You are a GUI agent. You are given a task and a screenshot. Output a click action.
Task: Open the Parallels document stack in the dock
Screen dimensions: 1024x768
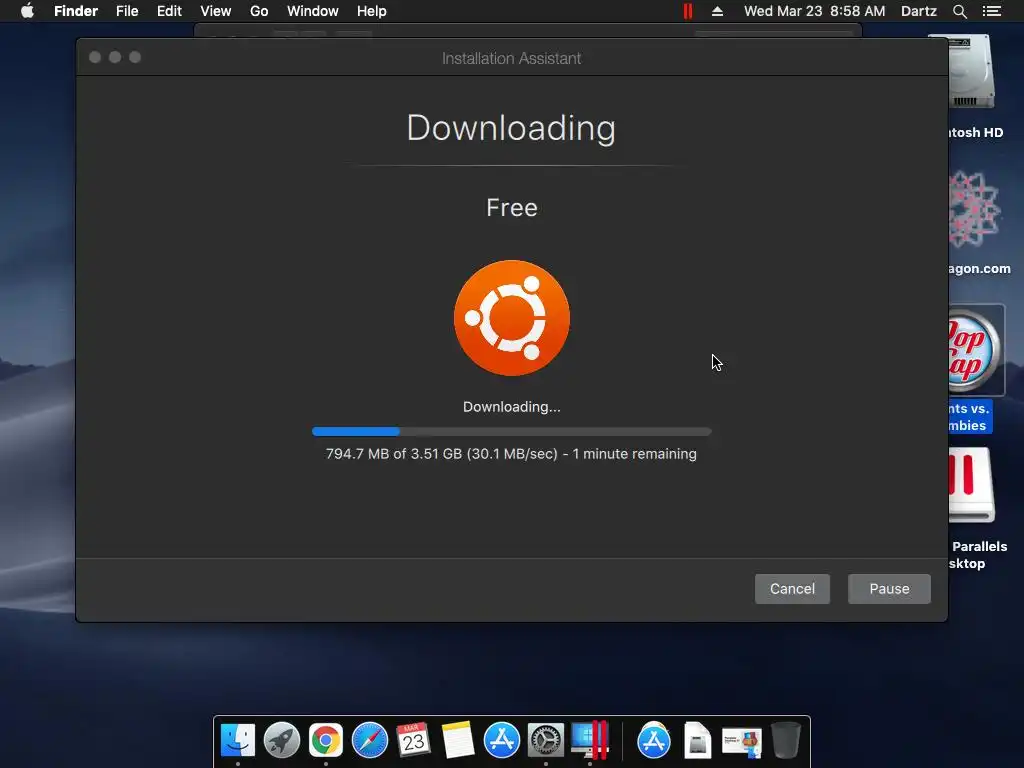tap(742, 742)
